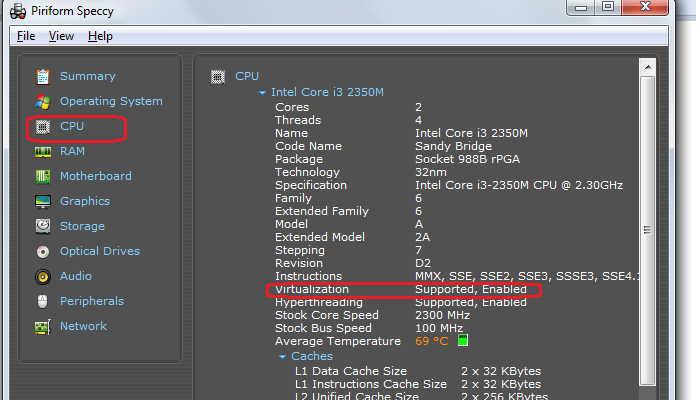Open the Optical Drives section

coord(100,251)
